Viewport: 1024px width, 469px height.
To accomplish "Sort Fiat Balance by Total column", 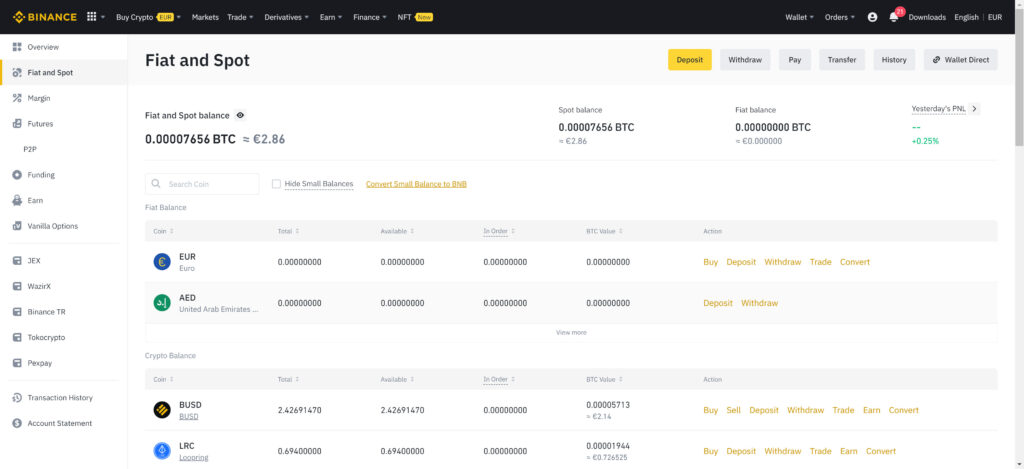I will [x=287, y=231].
